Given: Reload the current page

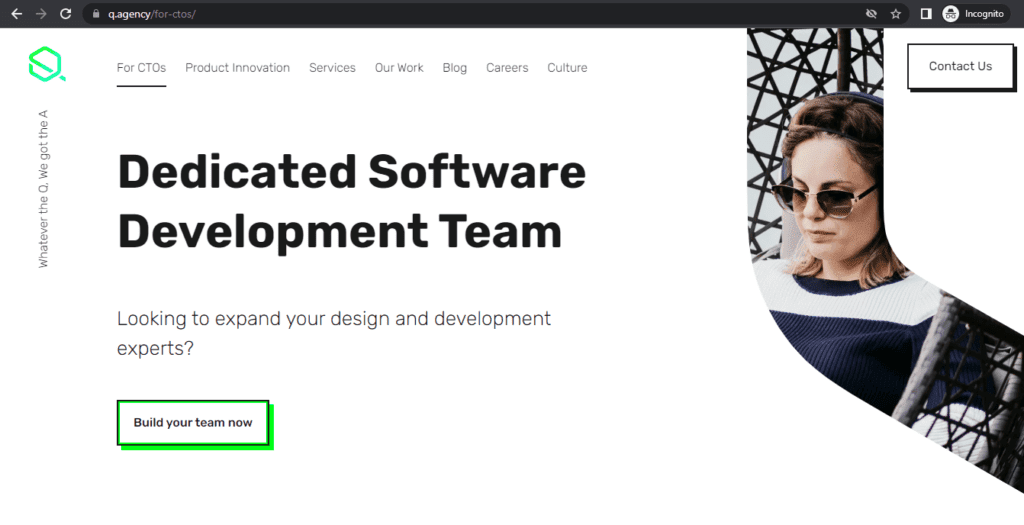Looking at the screenshot, I should click(66, 14).
